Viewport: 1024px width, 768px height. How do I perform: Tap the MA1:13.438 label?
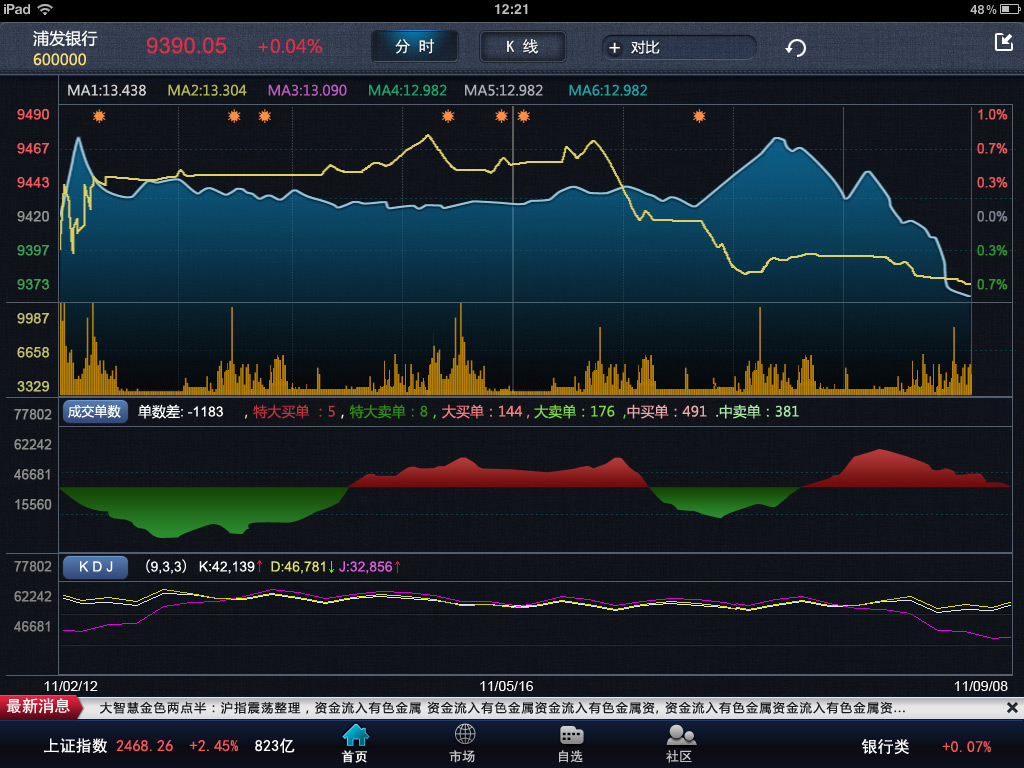click(106, 91)
